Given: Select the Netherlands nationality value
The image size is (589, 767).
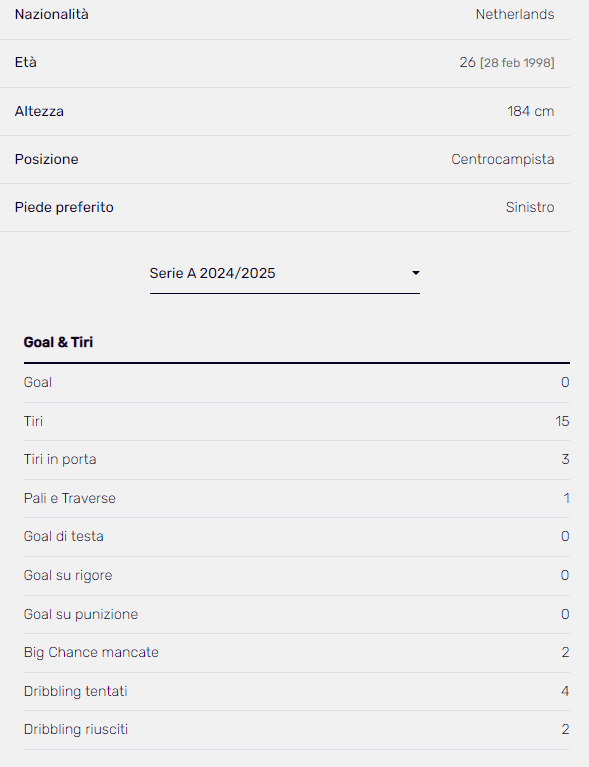Looking at the screenshot, I should coord(515,14).
